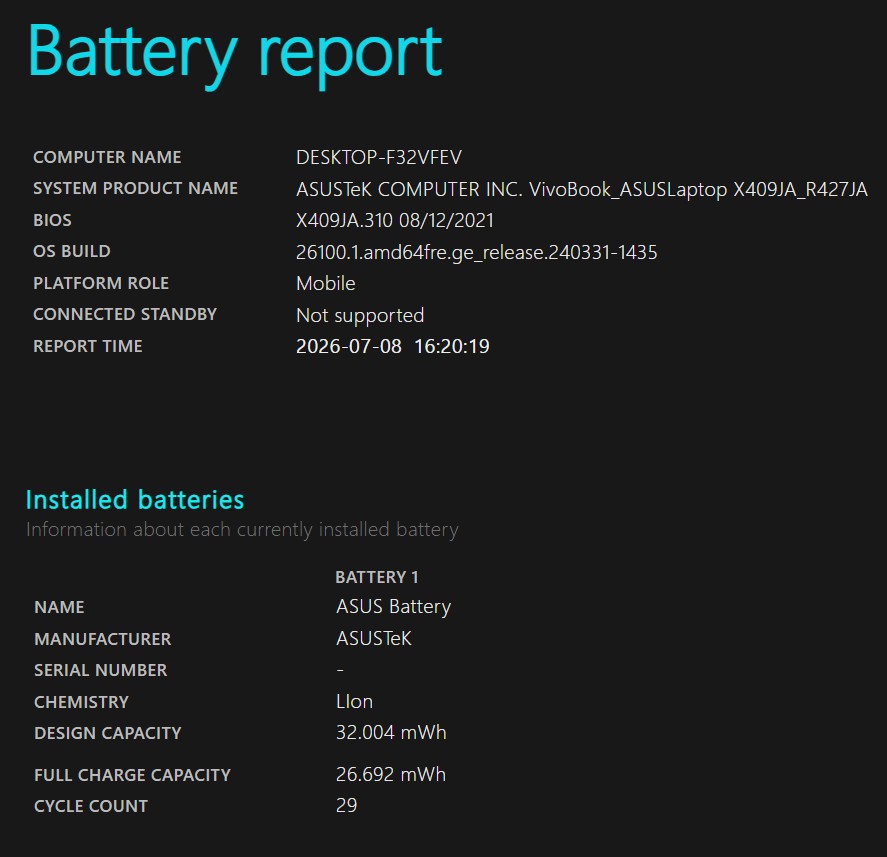Select the design capacity 32.004 mWh
Image resolution: width=887 pixels, height=857 pixels.
click(x=391, y=733)
